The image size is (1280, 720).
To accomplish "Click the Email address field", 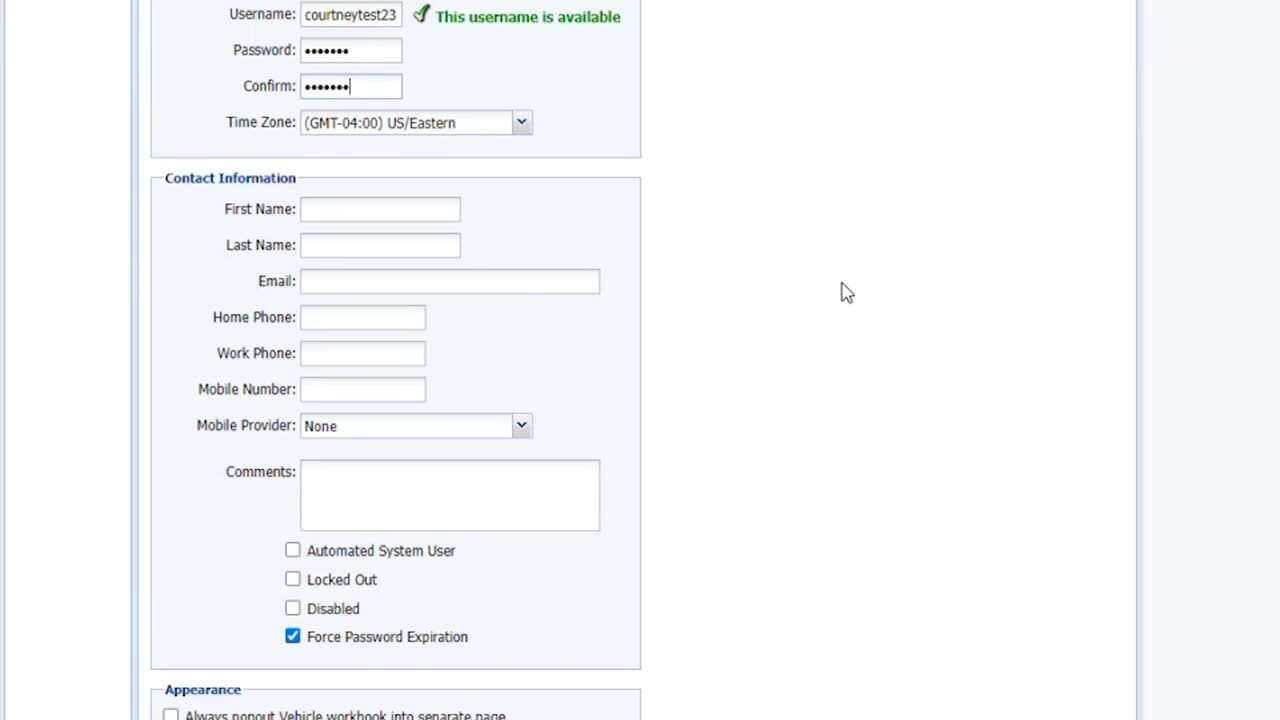I will (x=449, y=281).
